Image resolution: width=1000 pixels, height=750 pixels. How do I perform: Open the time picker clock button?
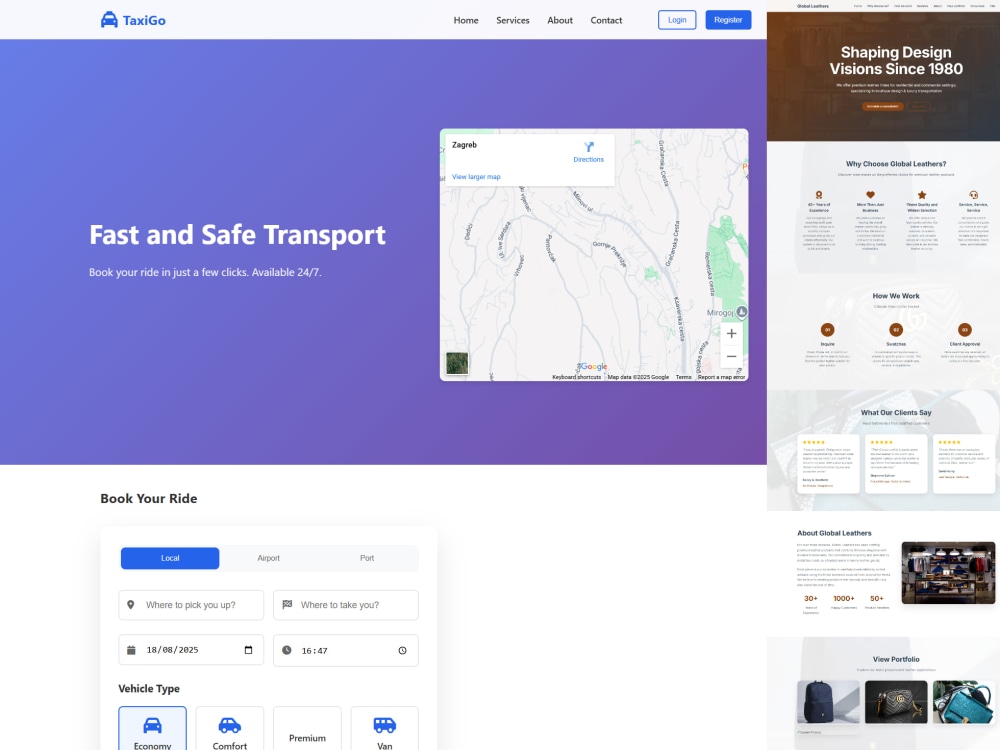[x=402, y=651]
